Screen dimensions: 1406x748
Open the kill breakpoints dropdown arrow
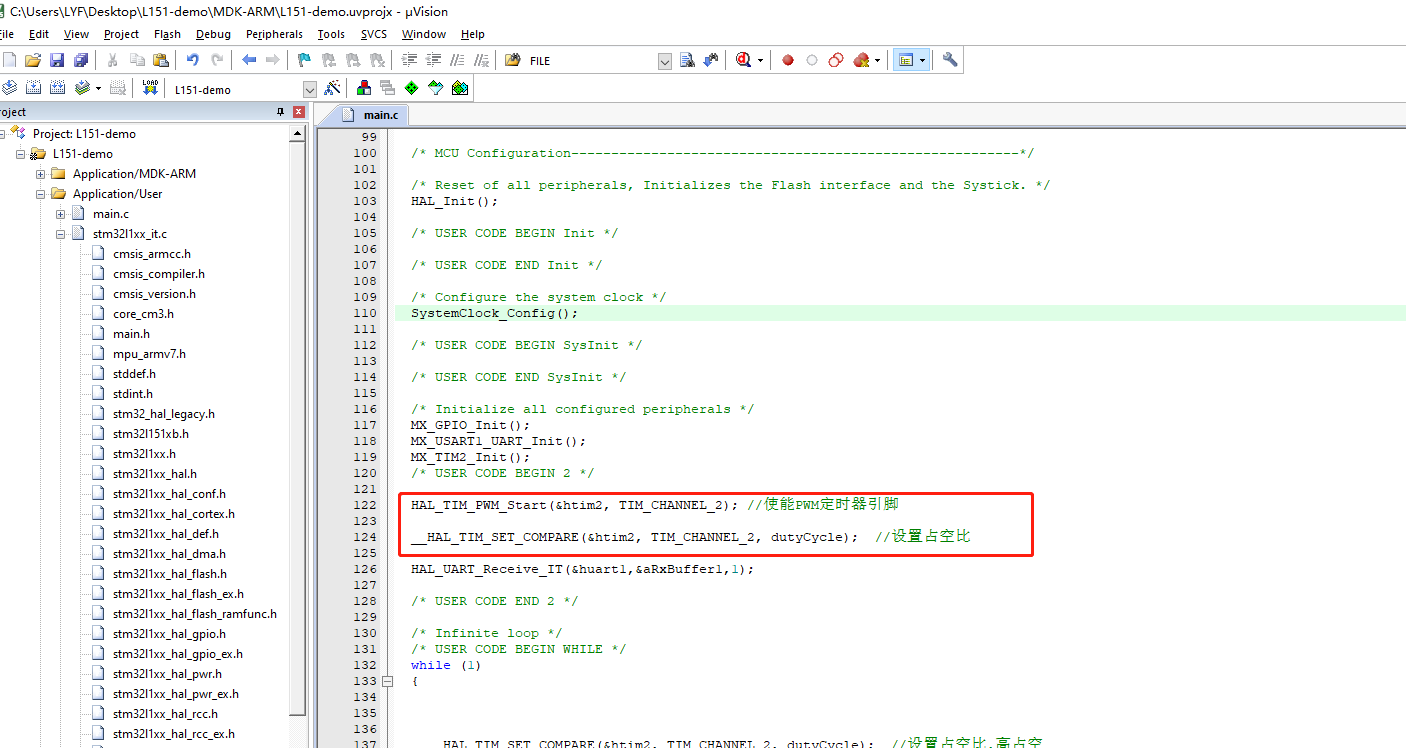point(878,60)
